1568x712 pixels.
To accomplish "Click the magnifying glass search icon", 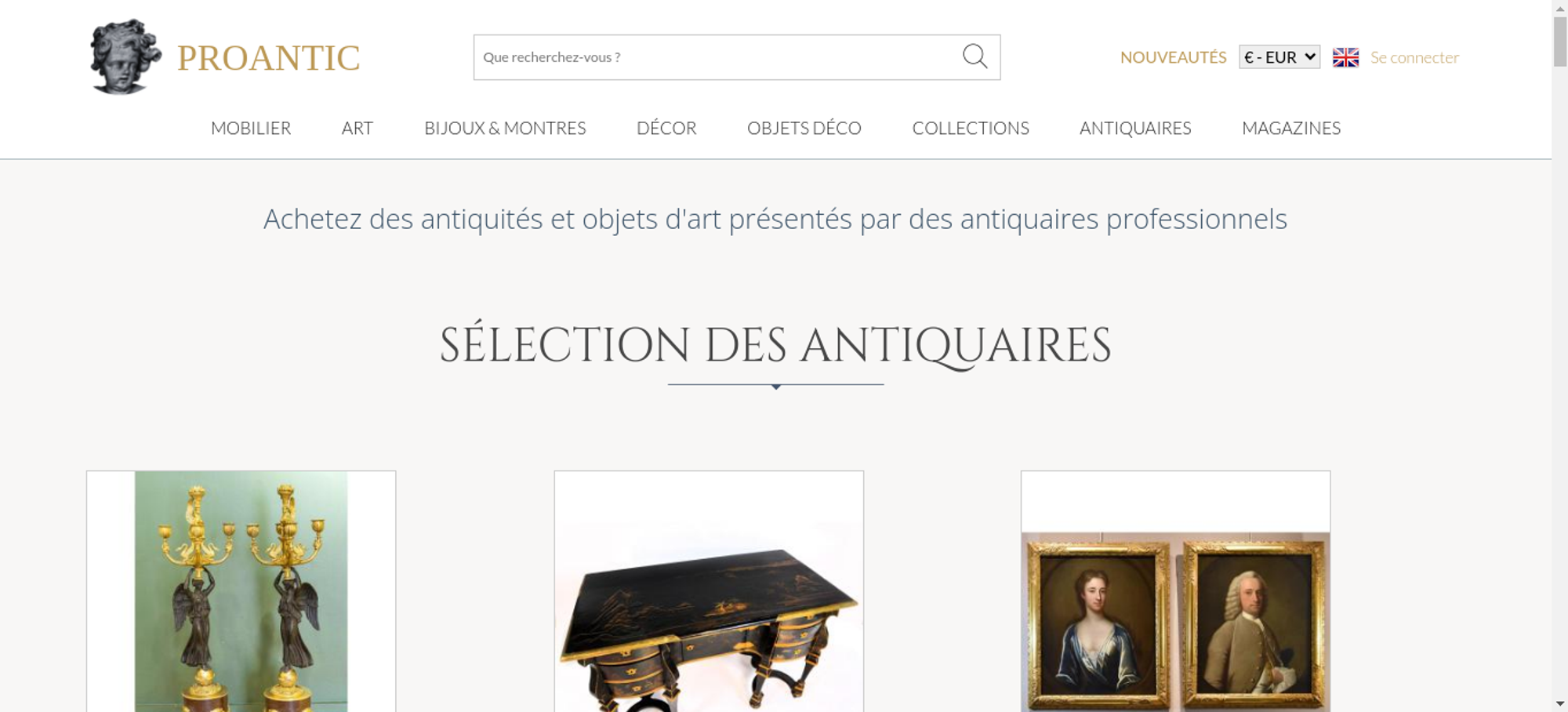I will (x=975, y=56).
